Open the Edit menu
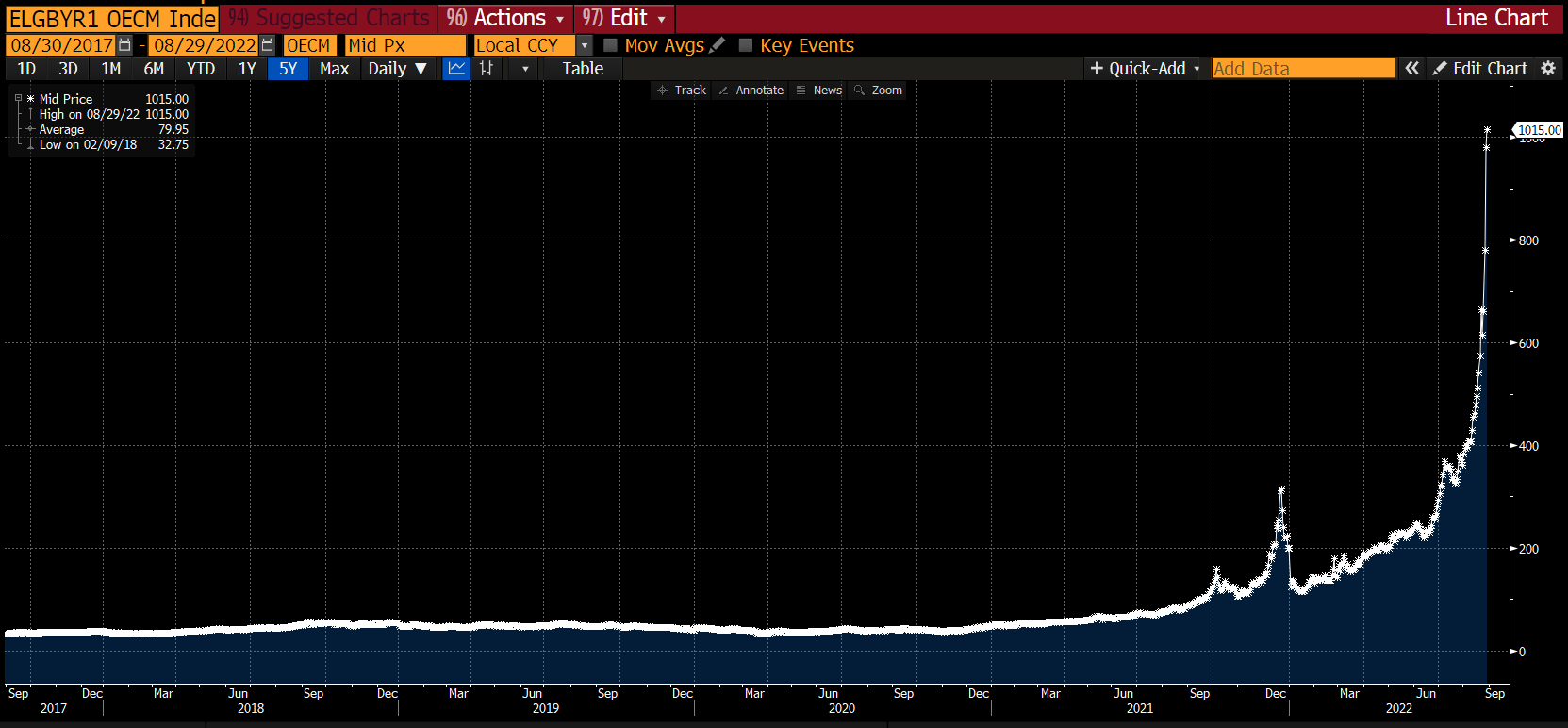 pyautogui.click(x=623, y=18)
